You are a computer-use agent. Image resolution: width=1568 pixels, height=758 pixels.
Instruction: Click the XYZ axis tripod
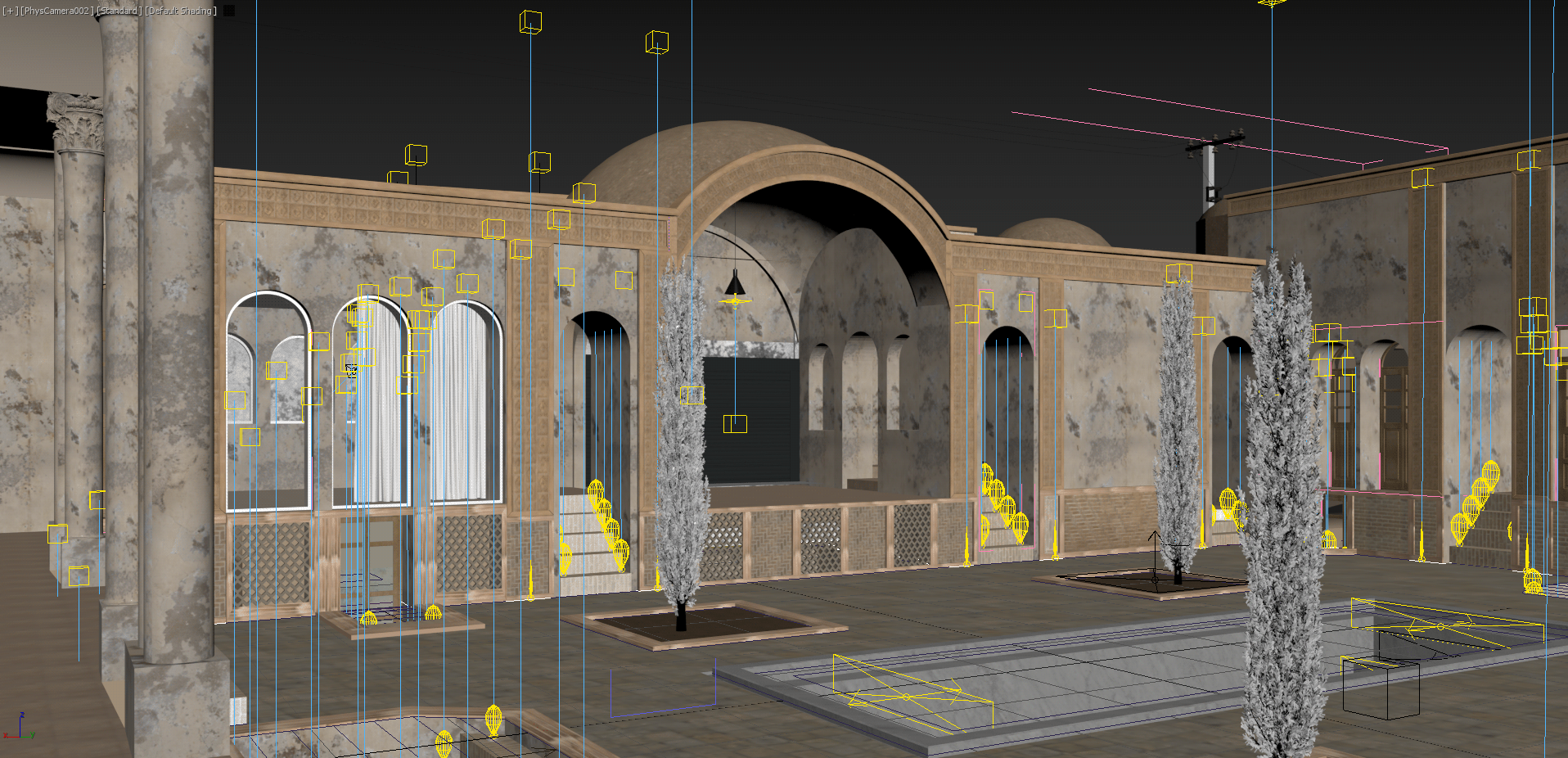[x=20, y=728]
